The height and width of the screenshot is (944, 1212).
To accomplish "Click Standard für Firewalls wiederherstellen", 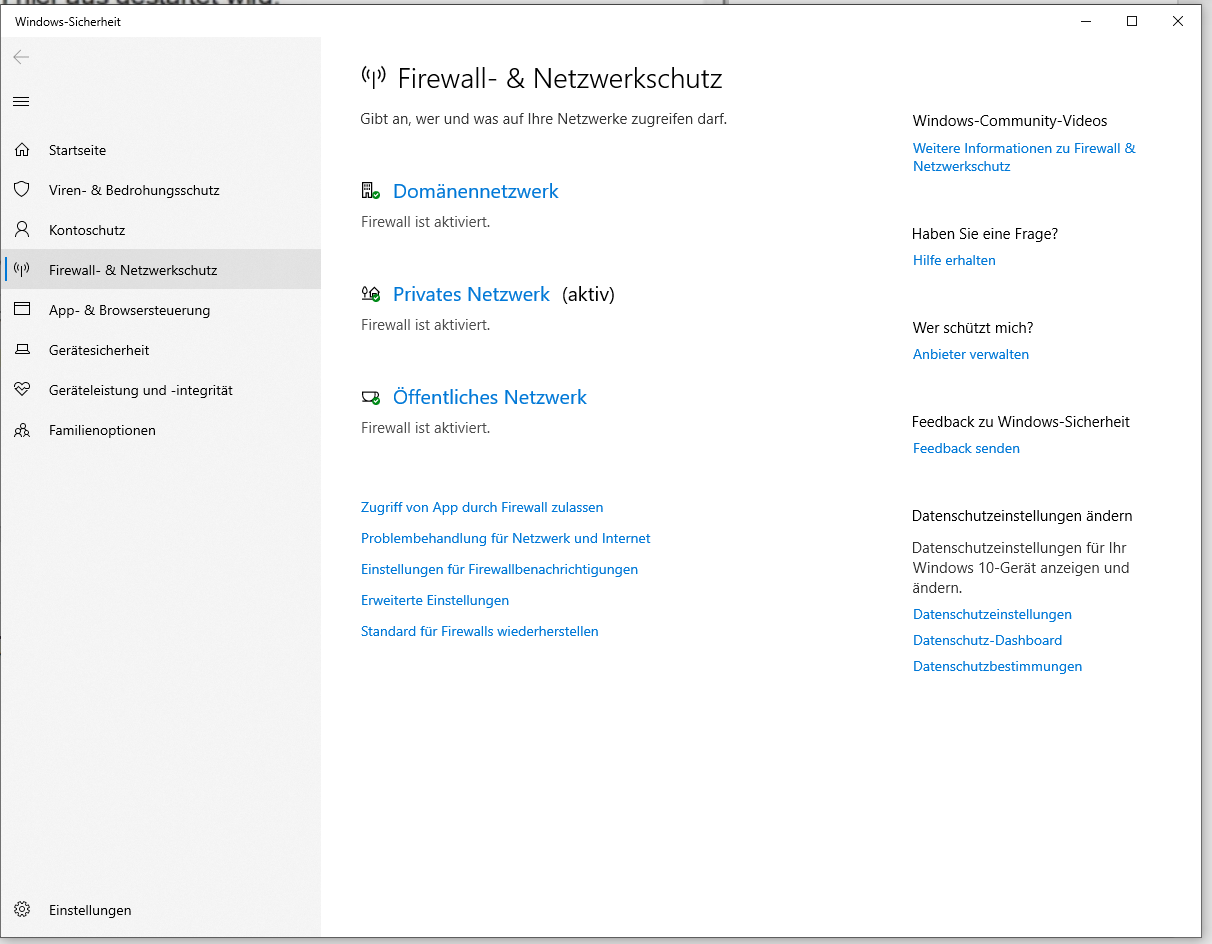I will pyautogui.click(x=480, y=631).
